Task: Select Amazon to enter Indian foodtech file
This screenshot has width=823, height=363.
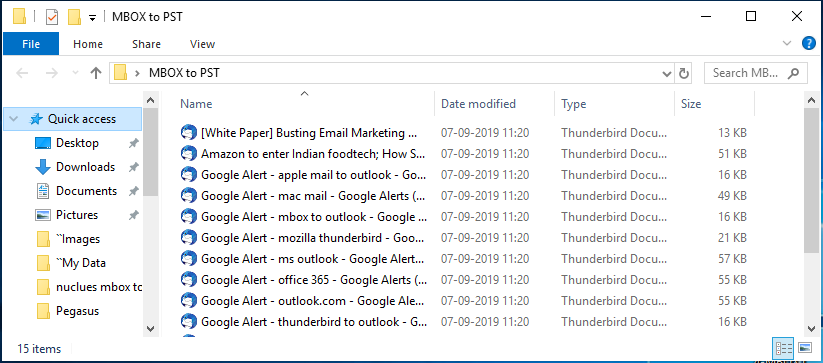Action: pos(313,154)
